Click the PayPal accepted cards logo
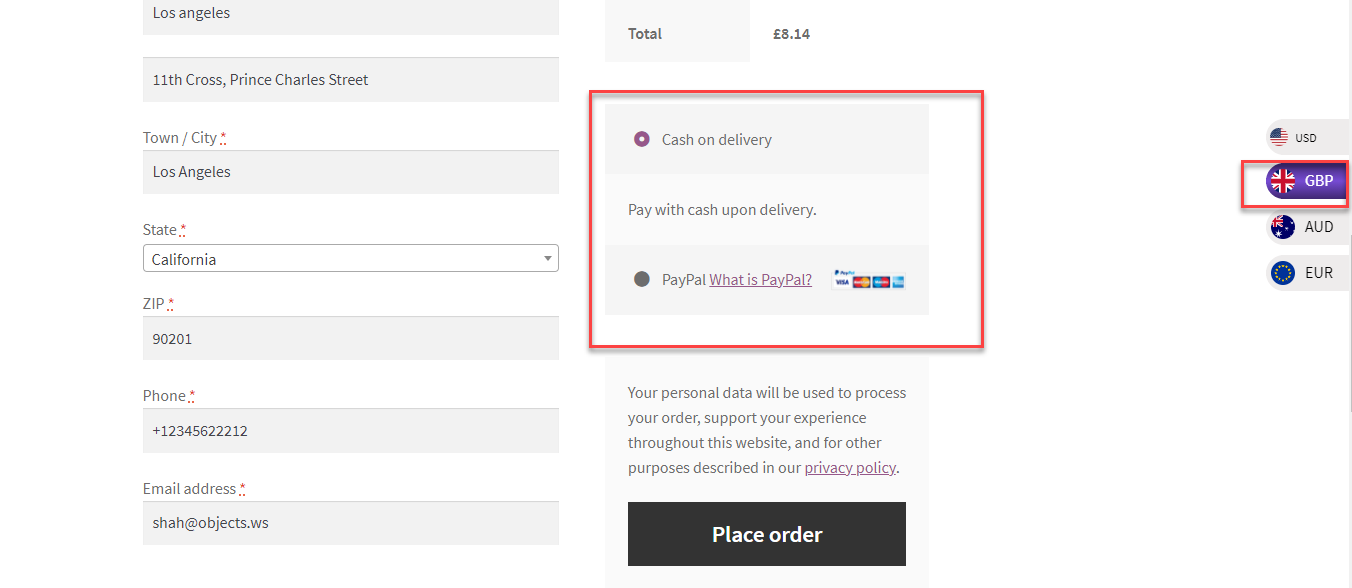This screenshot has width=1352, height=588. coord(868,280)
